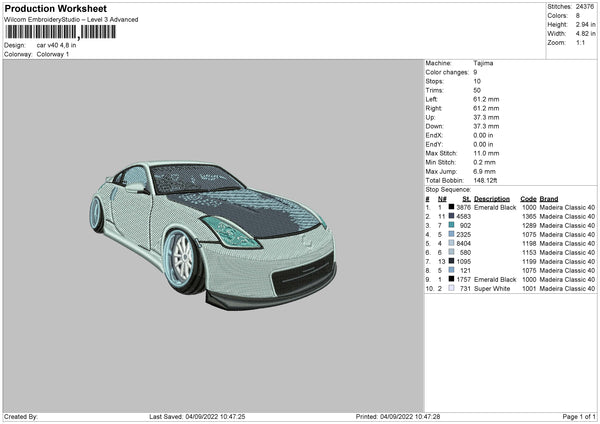Click the N# column header
600x424 pixels.
coord(441,198)
